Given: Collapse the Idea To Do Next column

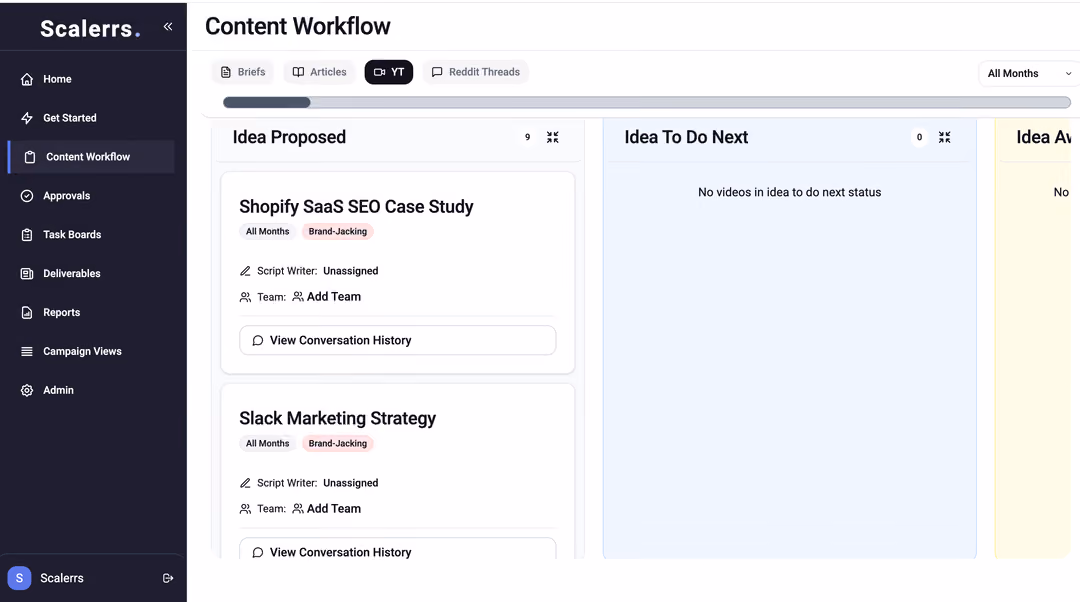Looking at the screenshot, I should click(944, 137).
